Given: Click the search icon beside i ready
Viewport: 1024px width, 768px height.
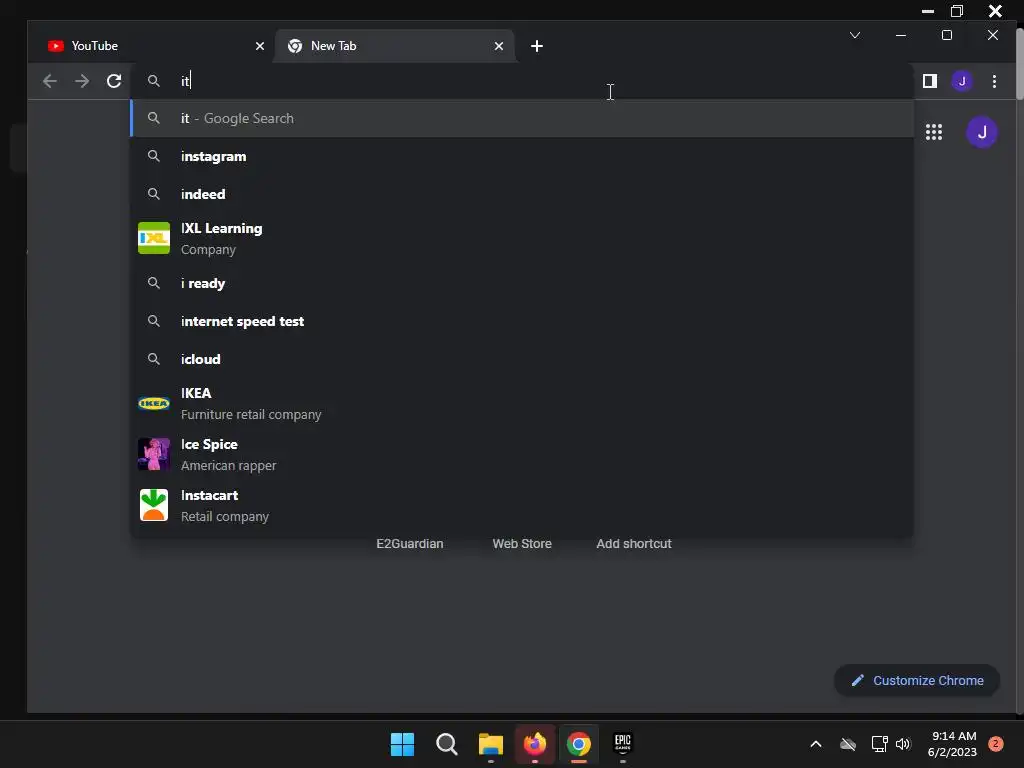Looking at the screenshot, I should click(153, 283).
